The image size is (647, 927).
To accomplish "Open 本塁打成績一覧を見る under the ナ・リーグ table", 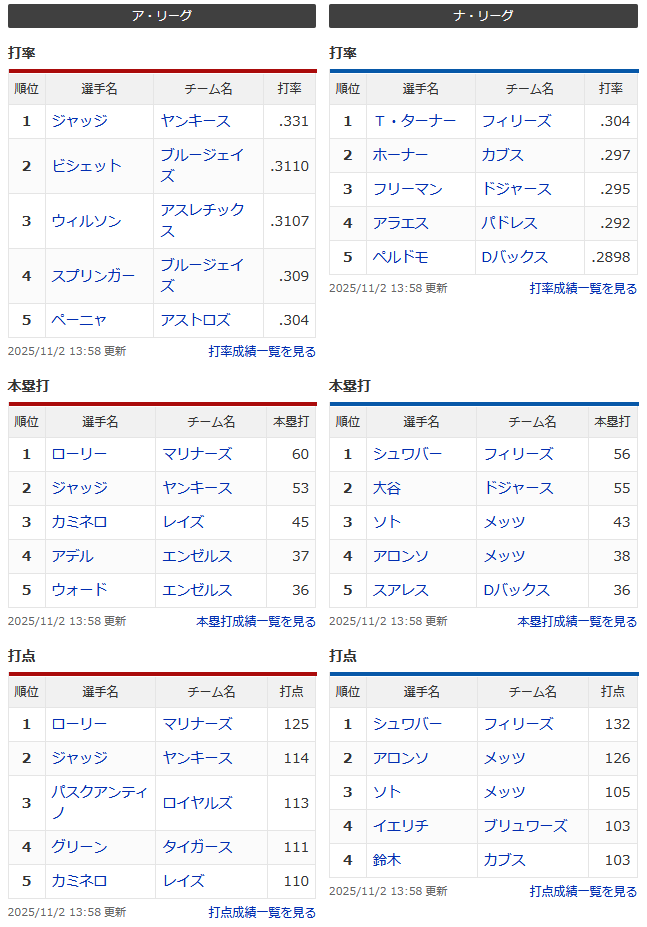I will [x=577, y=621].
